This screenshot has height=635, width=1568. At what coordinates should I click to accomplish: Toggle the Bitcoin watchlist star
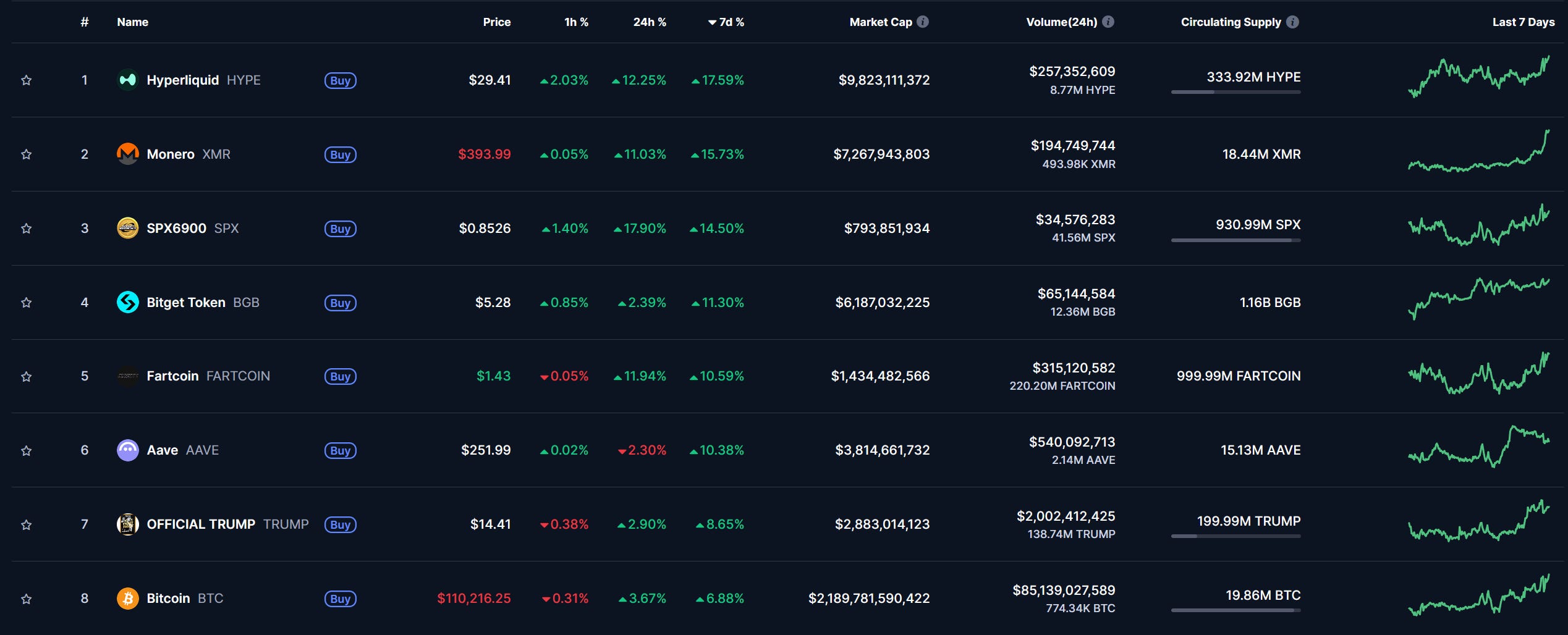pos(26,599)
